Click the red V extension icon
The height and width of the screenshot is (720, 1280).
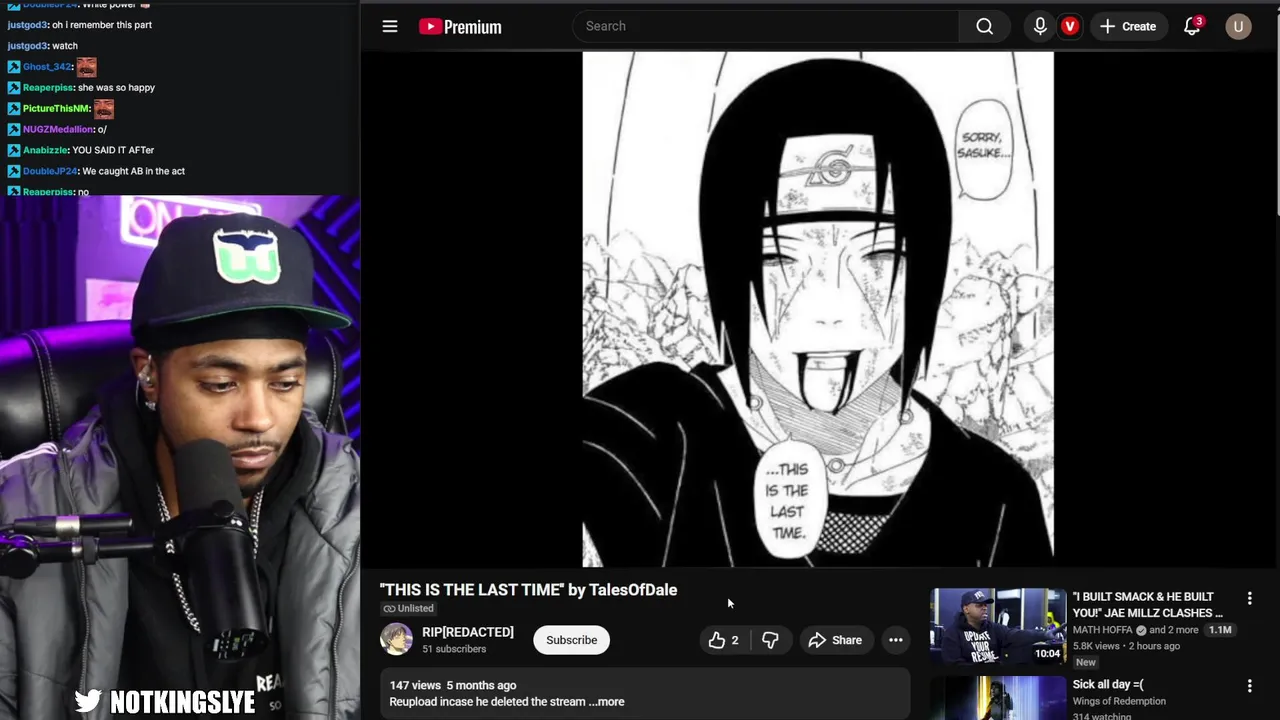(1070, 27)
